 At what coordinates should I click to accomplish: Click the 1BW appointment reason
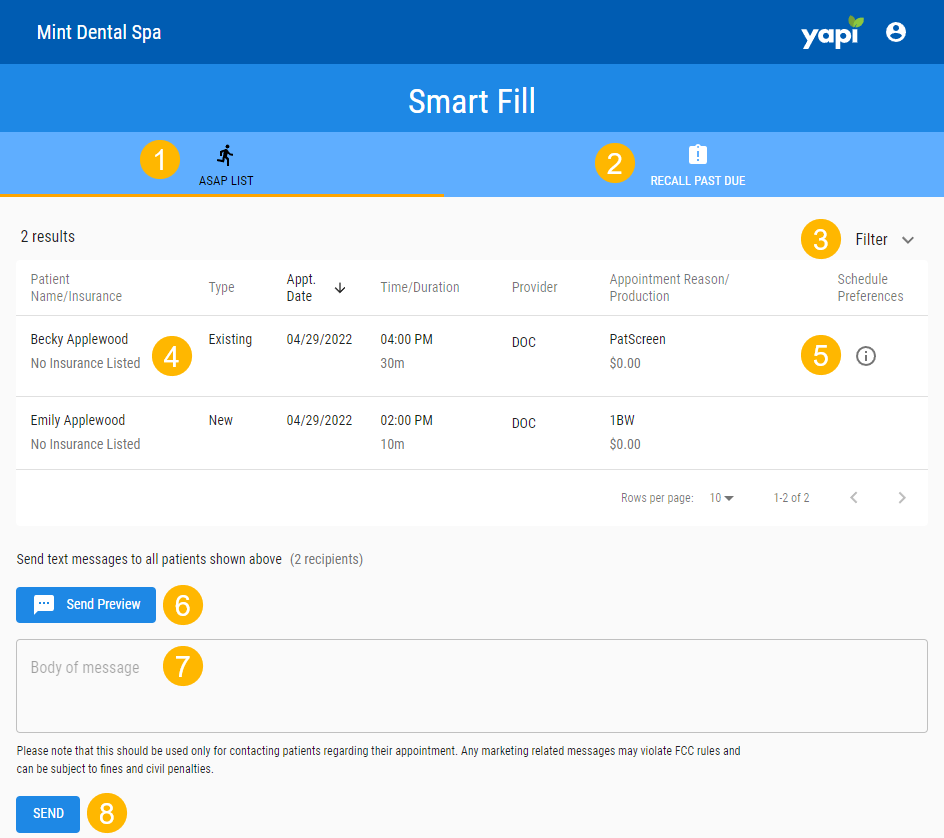[622, 420]
